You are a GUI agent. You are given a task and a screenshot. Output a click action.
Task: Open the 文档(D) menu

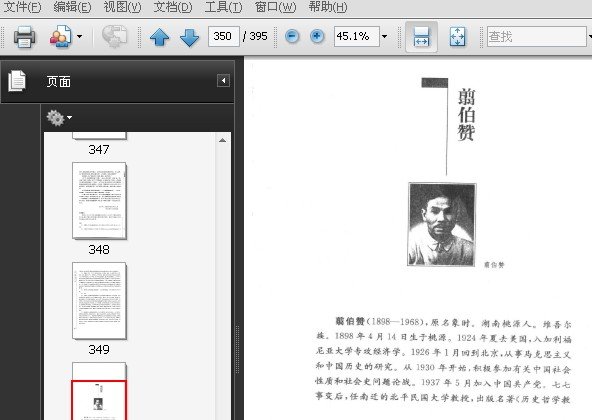click(x=173, y=7)
